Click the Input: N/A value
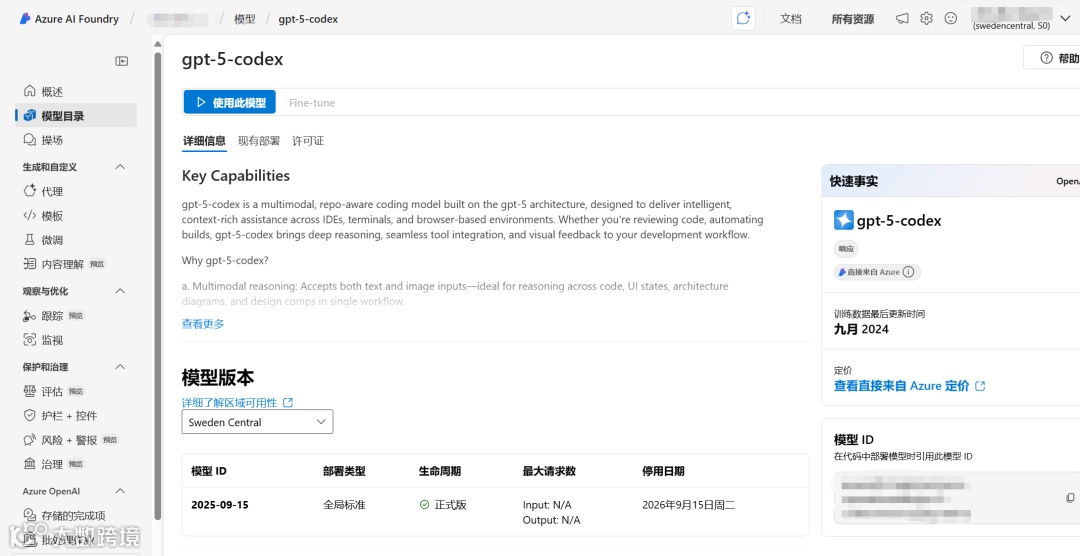The image size is (1080, 556). click(547, 505)
